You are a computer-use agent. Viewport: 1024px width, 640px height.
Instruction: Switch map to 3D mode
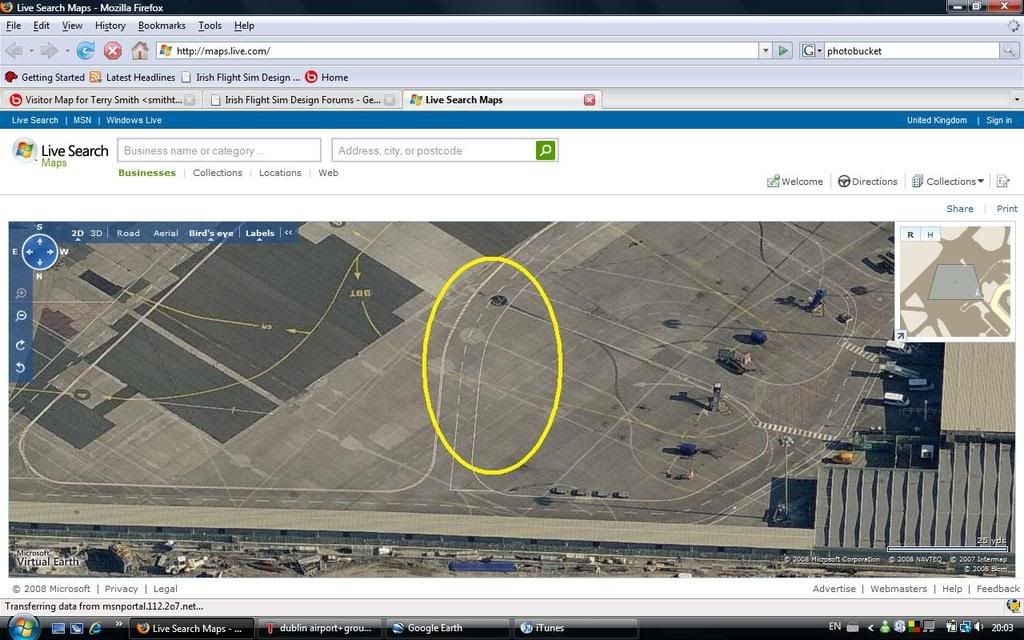[x=97, y=233]
